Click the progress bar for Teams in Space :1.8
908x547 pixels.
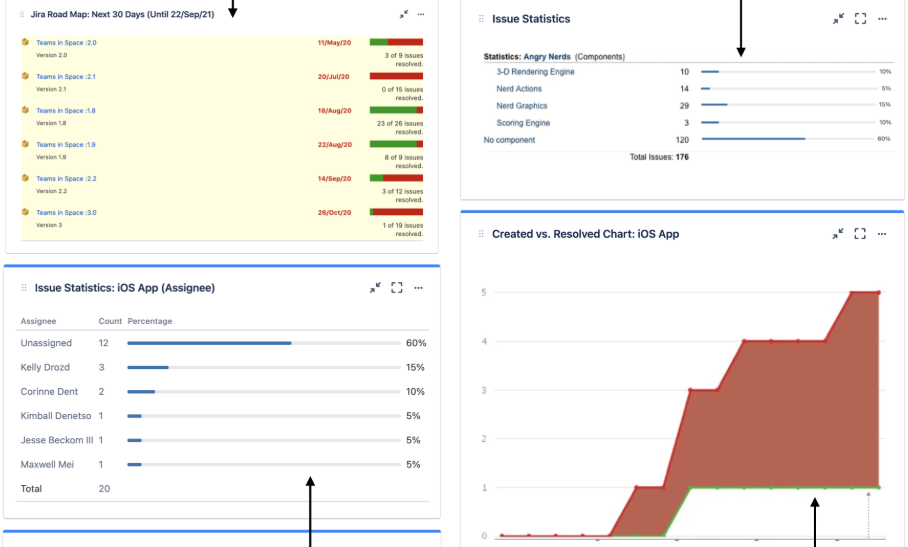pyautogui.click(x=396, y=110)
